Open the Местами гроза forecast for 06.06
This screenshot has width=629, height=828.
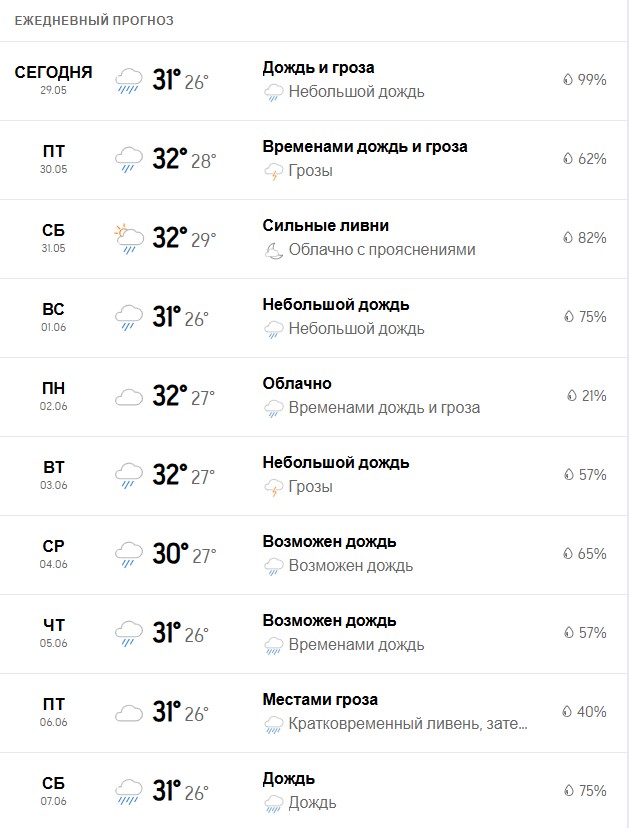(320, 700)
